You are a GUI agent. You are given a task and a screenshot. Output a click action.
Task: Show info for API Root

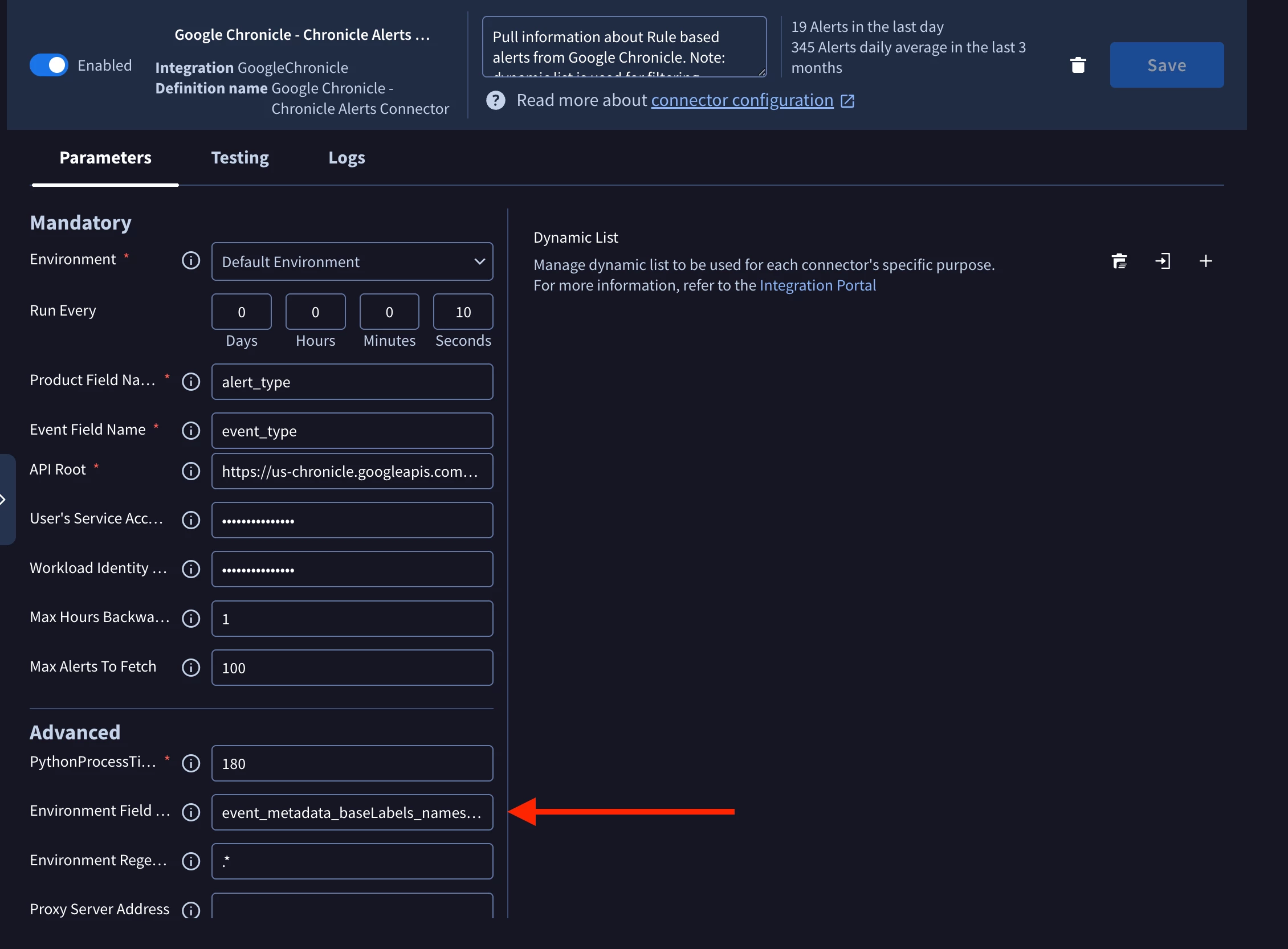click(x=191, y=471)
